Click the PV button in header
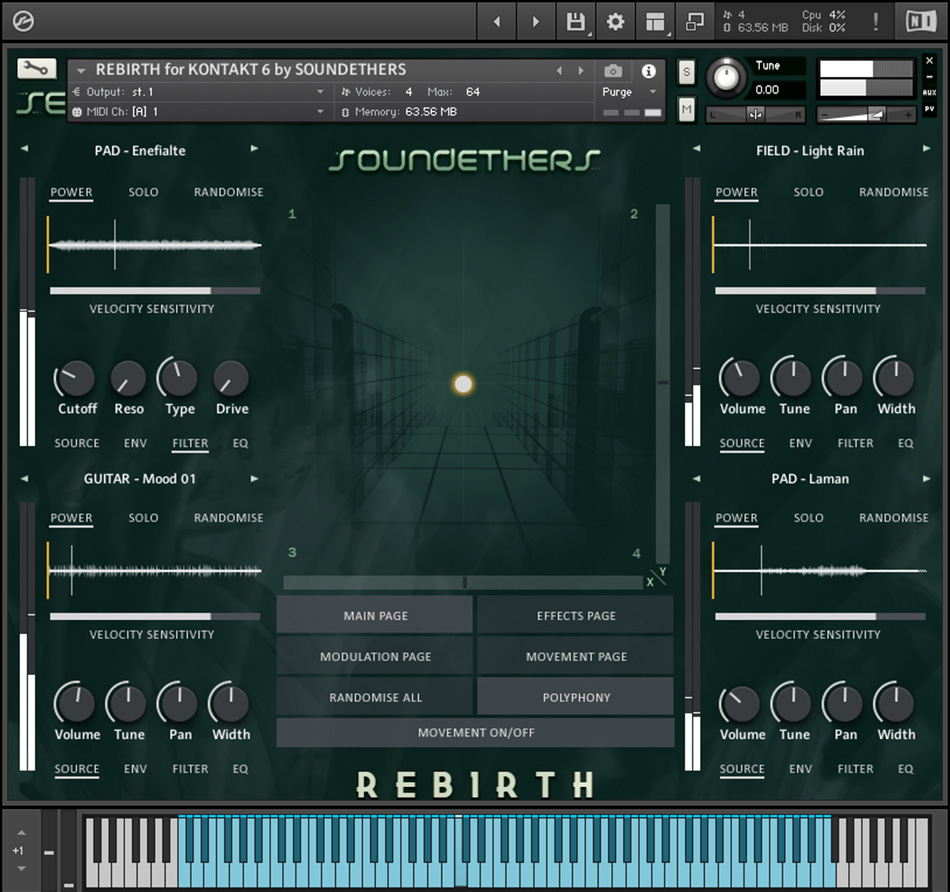Viewport: 950px width, 892px height. [929, 109]
